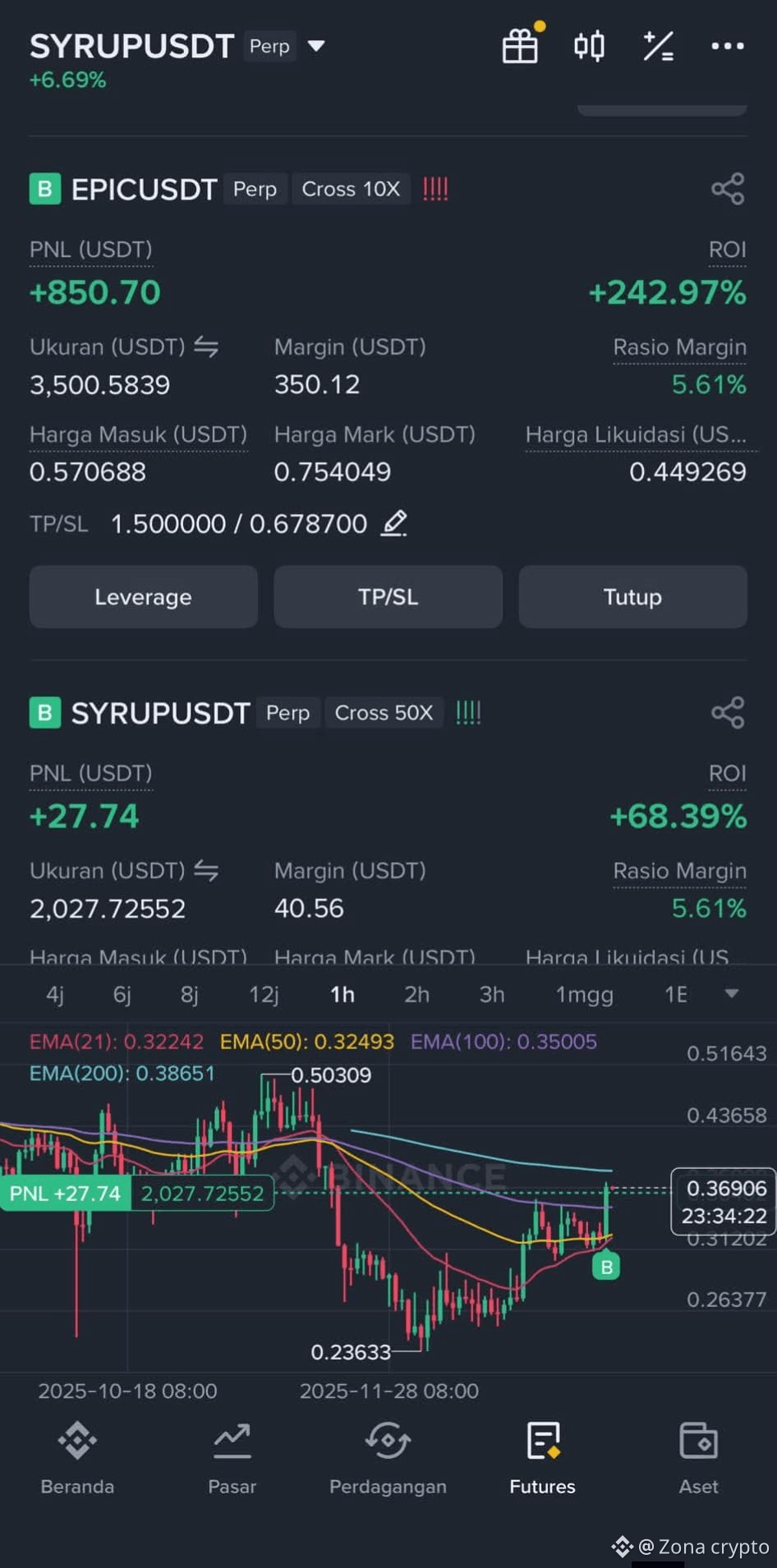Edit the EPICUSDT TP/SL values
The height and width of the screenshot is (1568, 777).
[x=394, y=523]
